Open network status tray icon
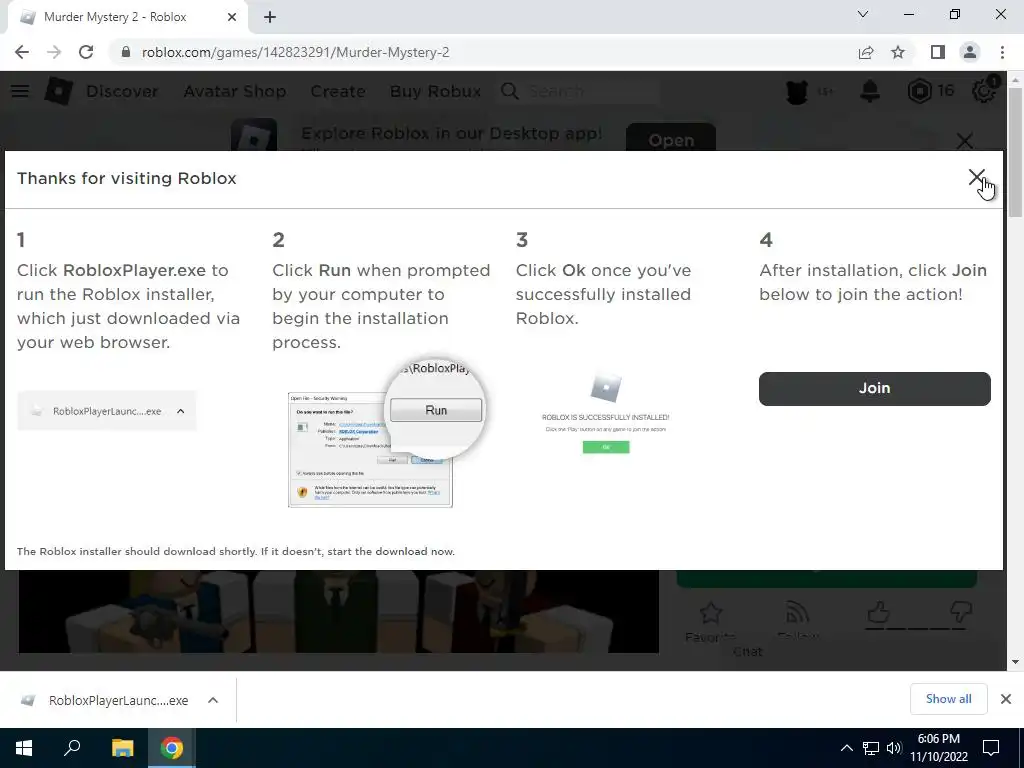1024x768 pixels. click(x=871, y=748)
